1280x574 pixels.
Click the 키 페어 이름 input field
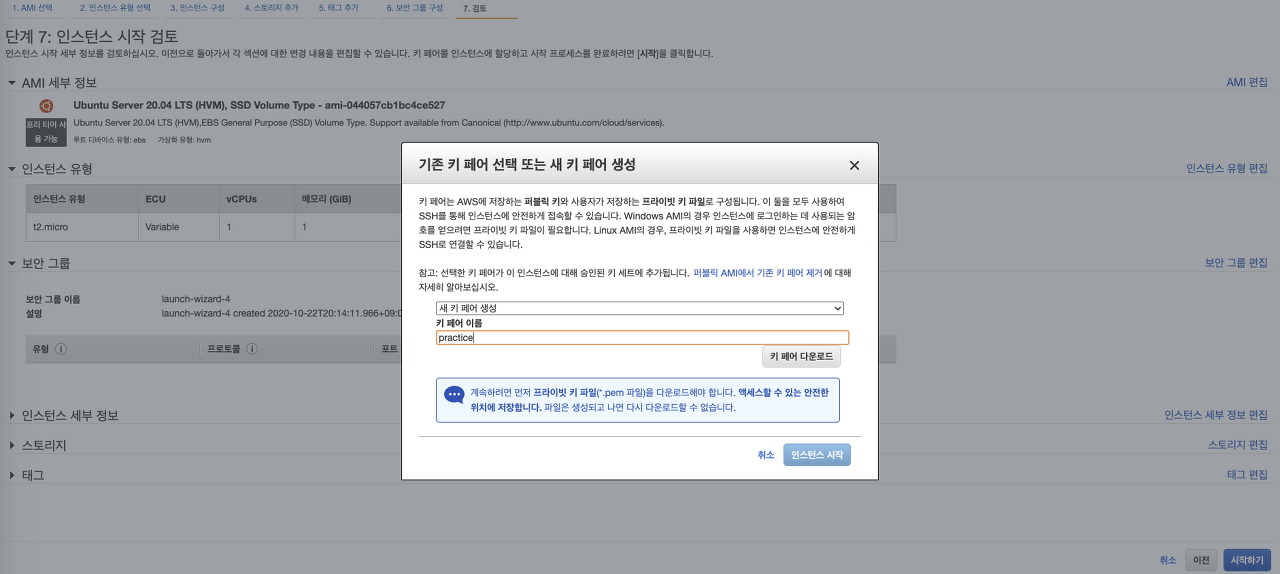point(642,338)
